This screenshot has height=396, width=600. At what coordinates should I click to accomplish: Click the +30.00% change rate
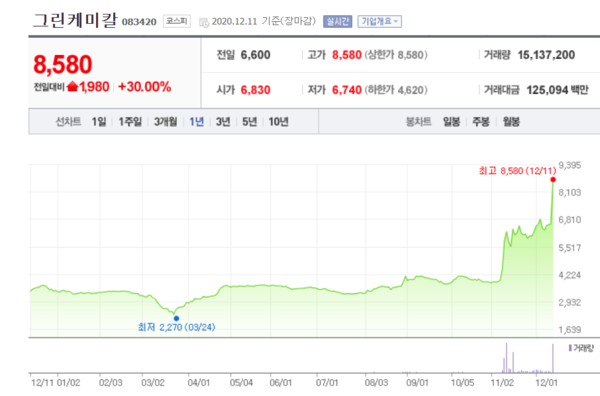145,87
